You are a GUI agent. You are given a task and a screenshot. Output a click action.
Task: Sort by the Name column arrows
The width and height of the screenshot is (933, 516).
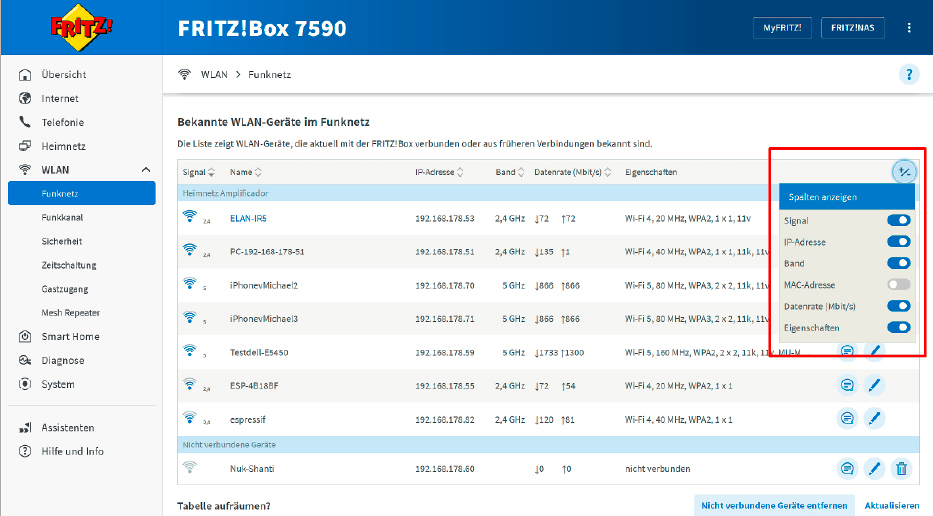(258, 172)
